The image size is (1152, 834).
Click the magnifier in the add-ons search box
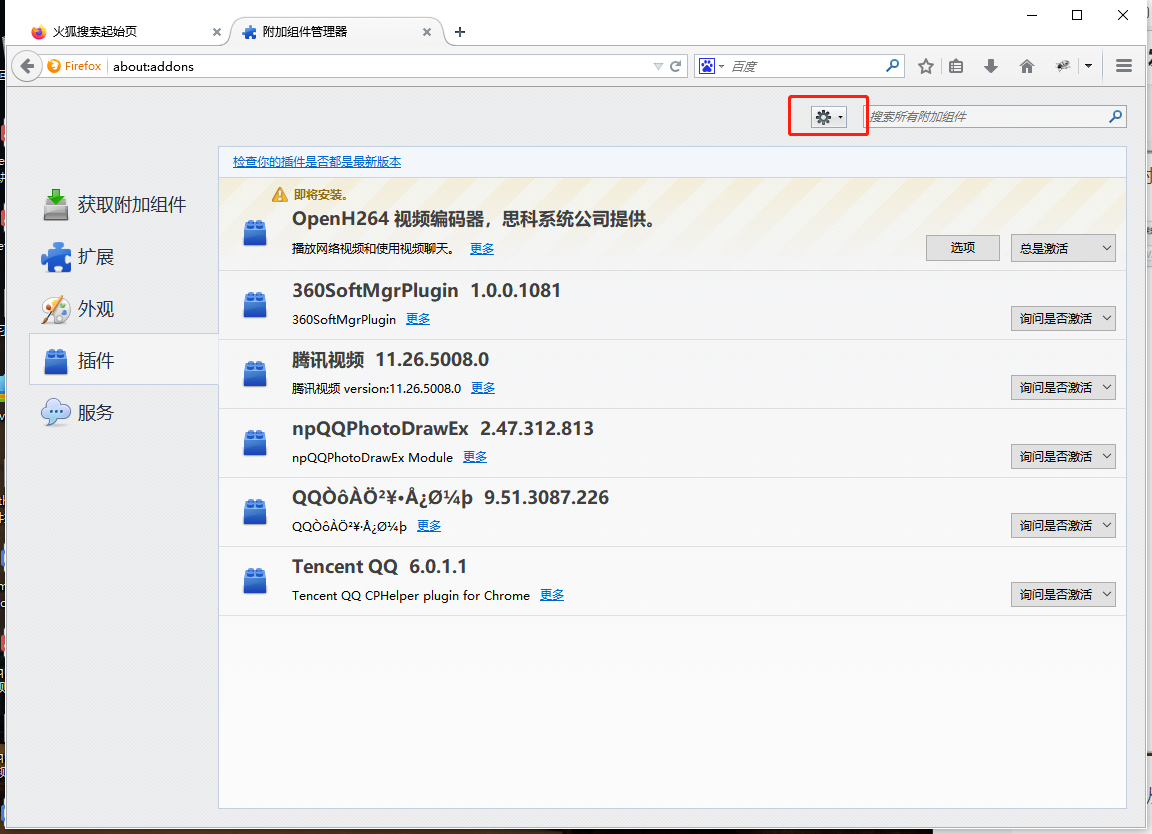tap(1115, 116)
